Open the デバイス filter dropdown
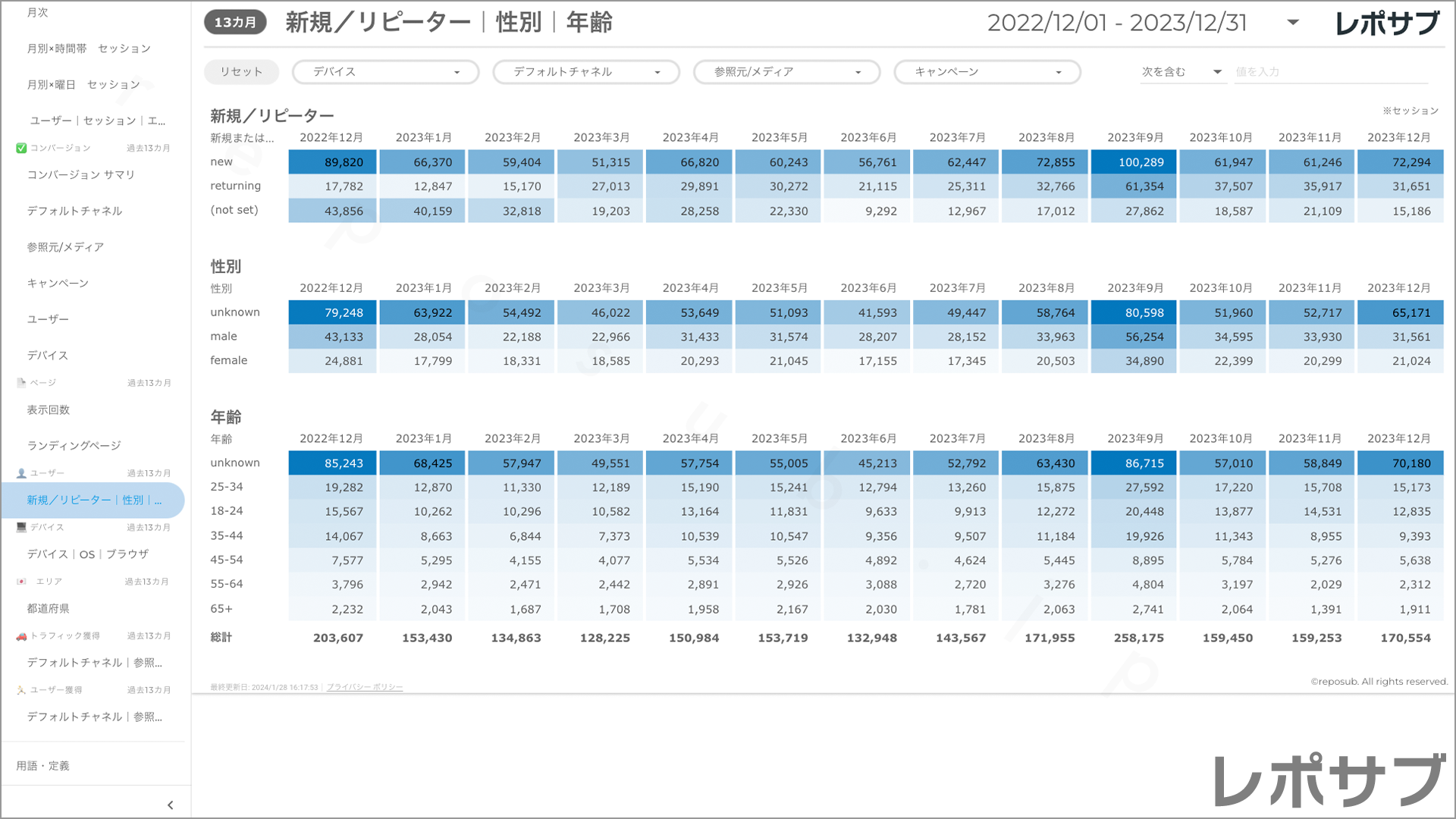1456x819 pixels. tap(386, 72)
